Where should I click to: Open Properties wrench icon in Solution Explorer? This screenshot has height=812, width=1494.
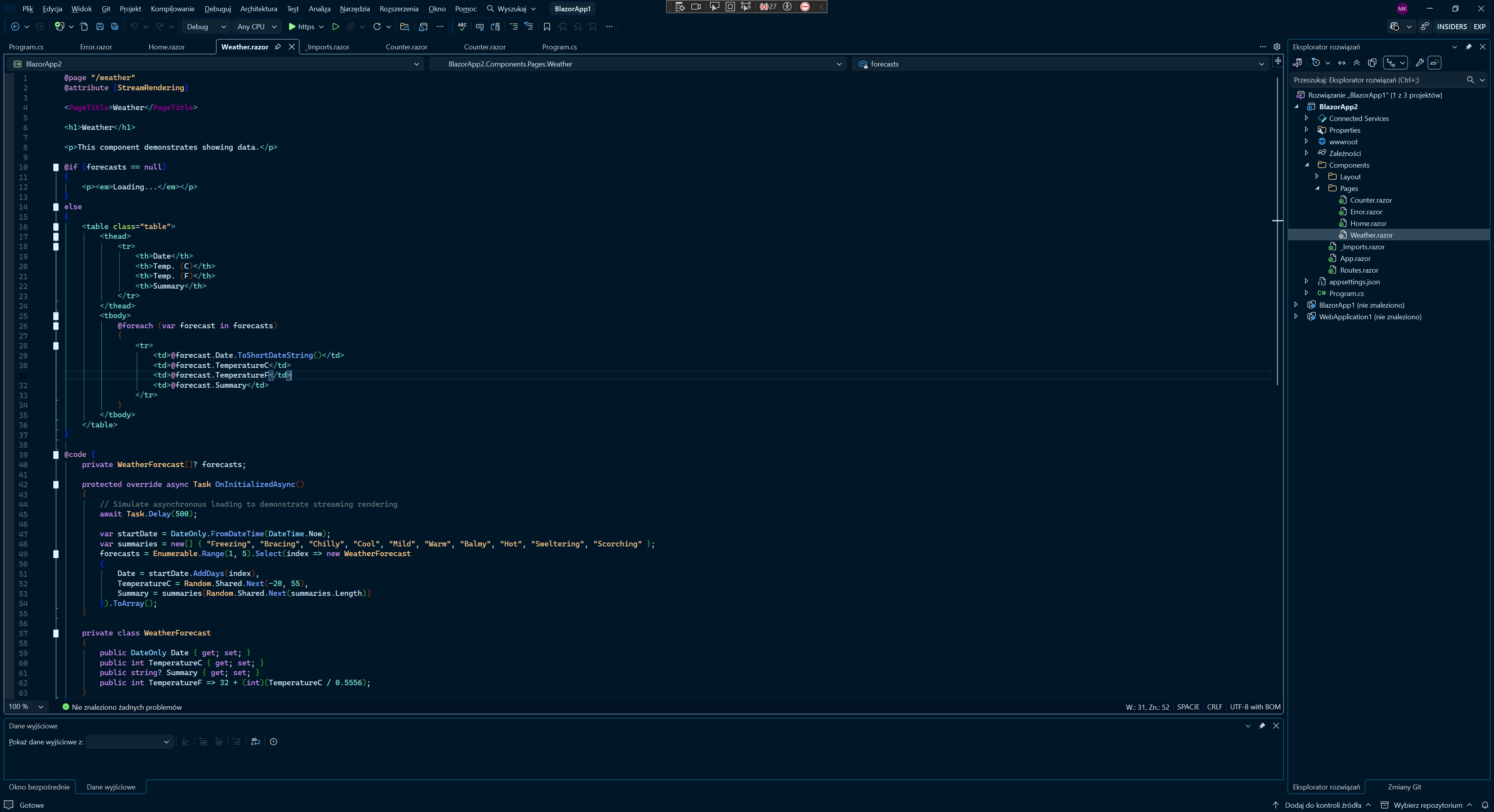[1420, 63]
